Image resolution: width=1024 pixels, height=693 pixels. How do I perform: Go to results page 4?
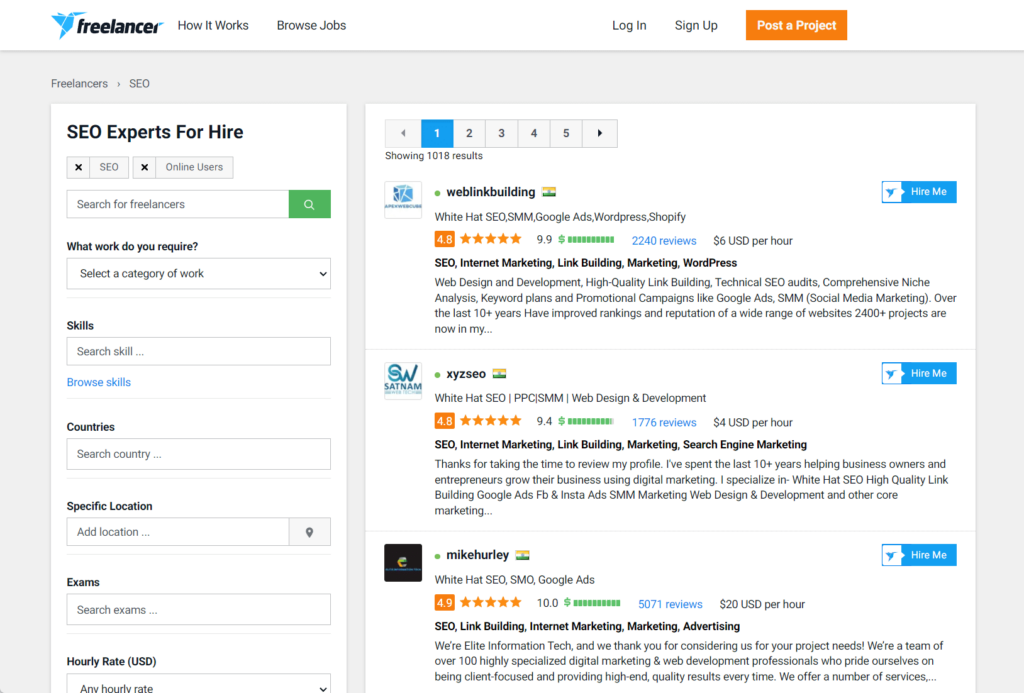pyautogui.click(x=534, y=133)
